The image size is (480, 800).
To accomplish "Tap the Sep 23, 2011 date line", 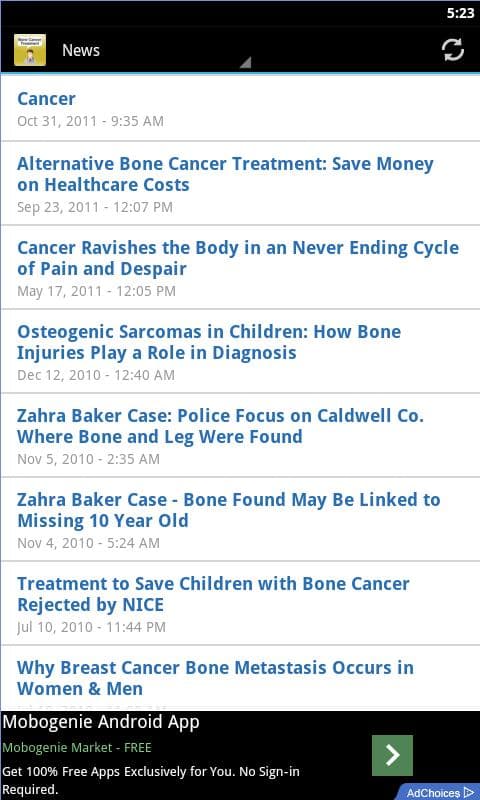I will tap(95, 207).
